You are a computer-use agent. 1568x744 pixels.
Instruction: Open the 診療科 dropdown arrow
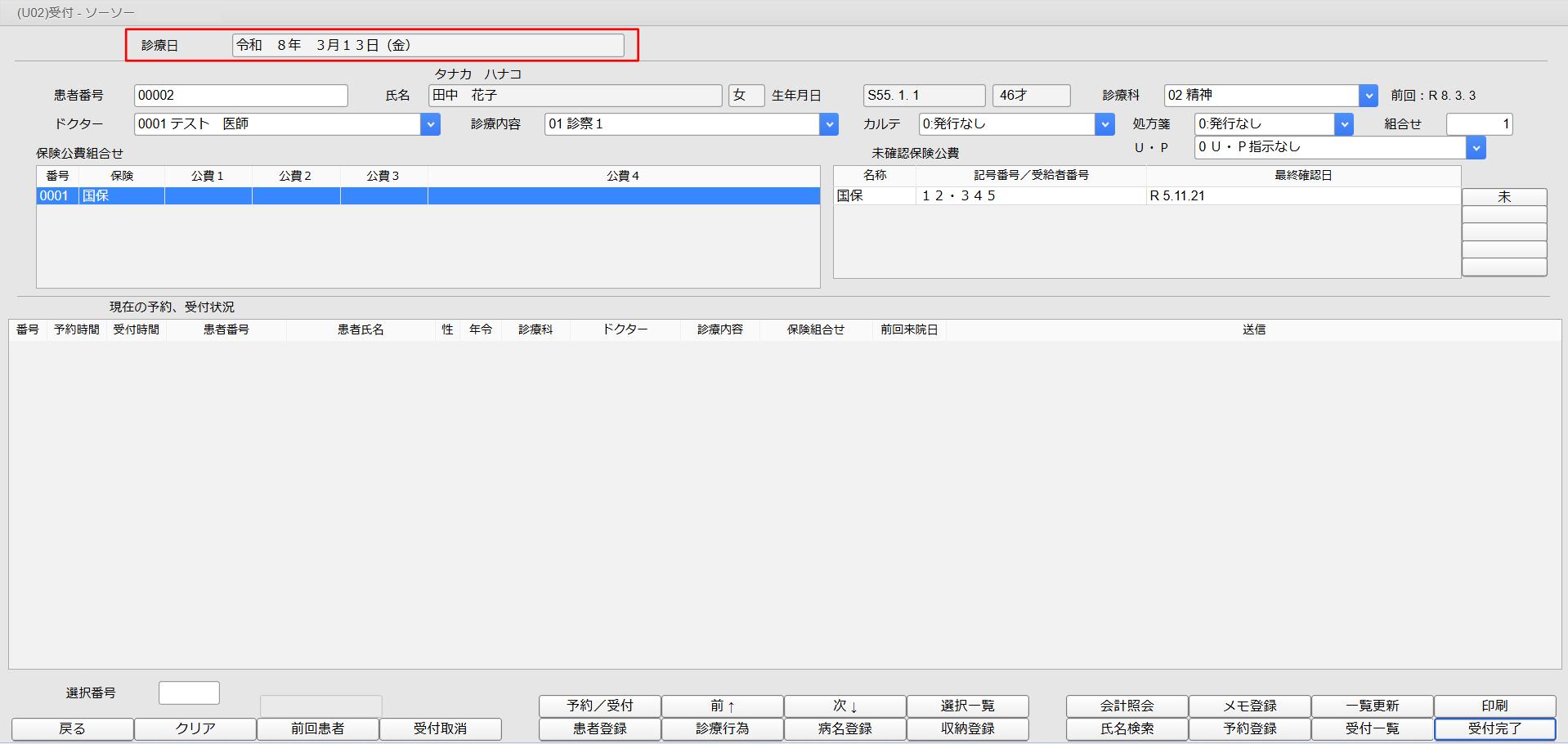[x=1368, y=96]
